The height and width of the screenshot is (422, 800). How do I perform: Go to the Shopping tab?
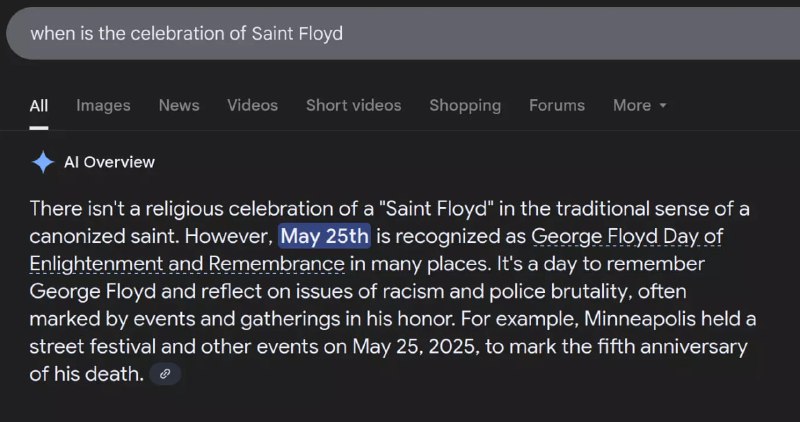click(x=465, y=106)
